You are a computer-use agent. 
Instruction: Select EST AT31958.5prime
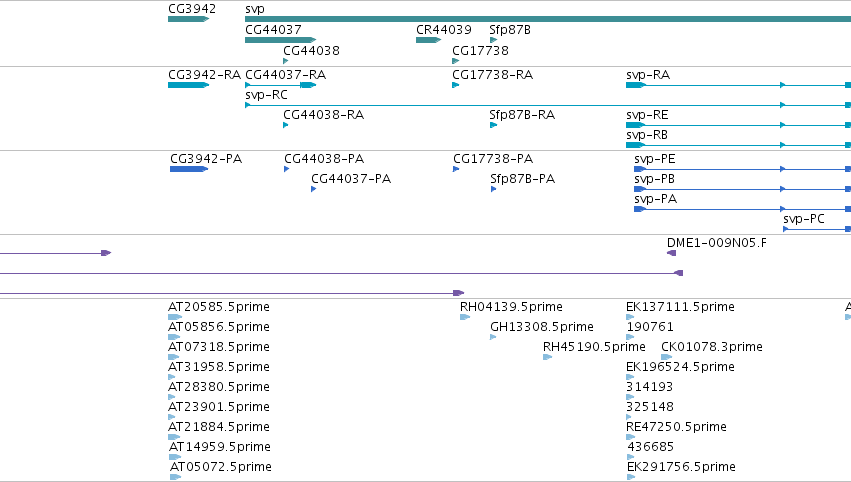(x=172, y=377)
